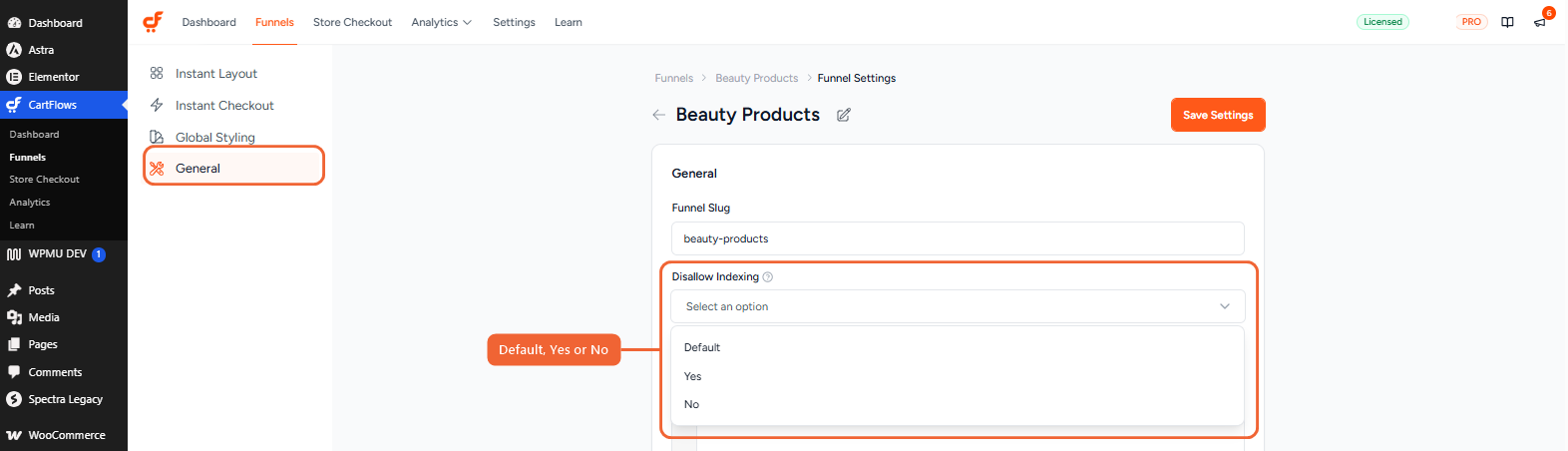Open the knowledge base book icon
The image size is (1568, 451).
(x=1507, y=22)
